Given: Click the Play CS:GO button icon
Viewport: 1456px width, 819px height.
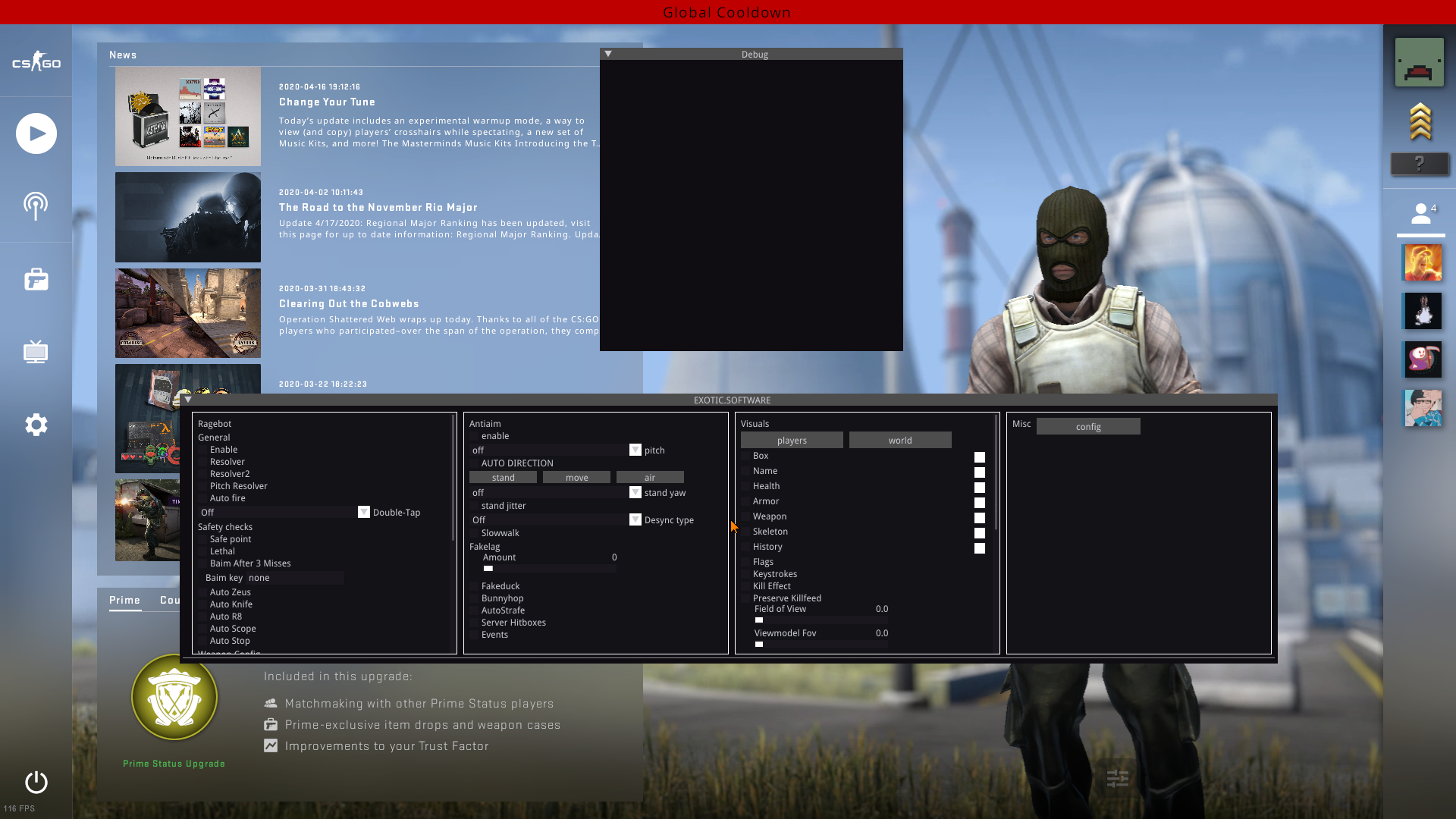Looking at the screenshot, I should pos(36,133).
